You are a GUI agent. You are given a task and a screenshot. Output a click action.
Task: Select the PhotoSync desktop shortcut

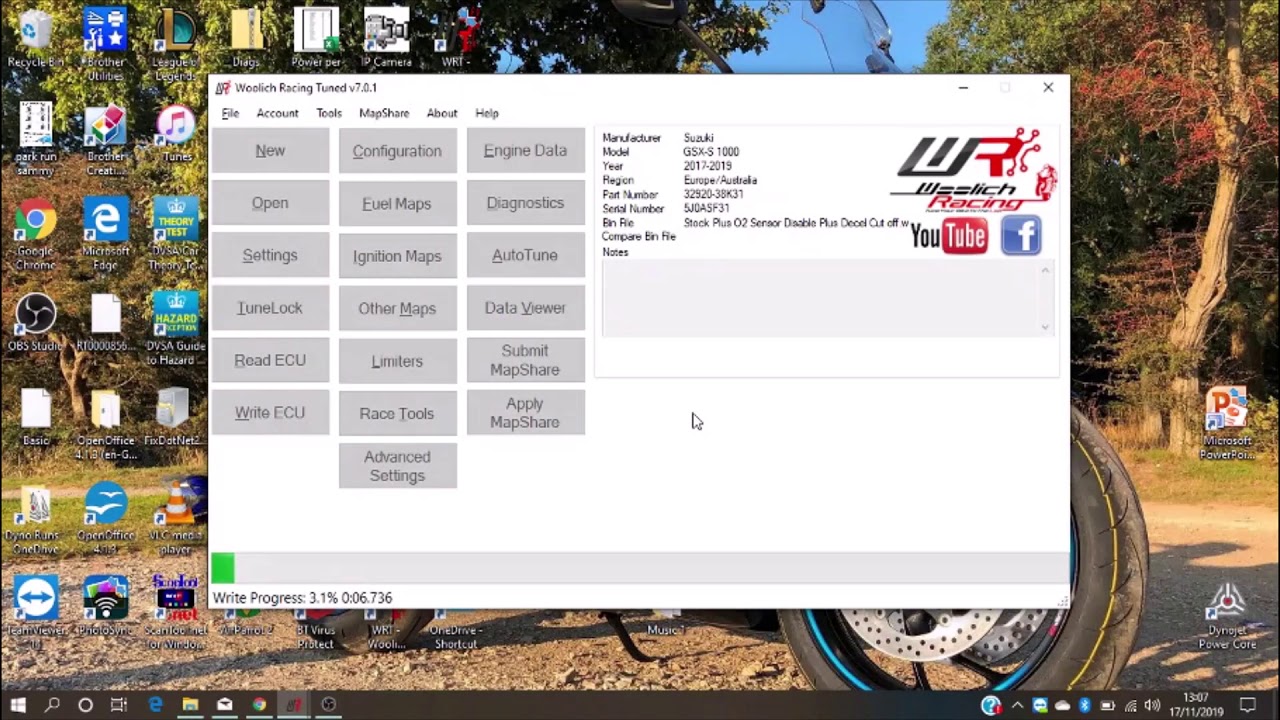(105, 606)
